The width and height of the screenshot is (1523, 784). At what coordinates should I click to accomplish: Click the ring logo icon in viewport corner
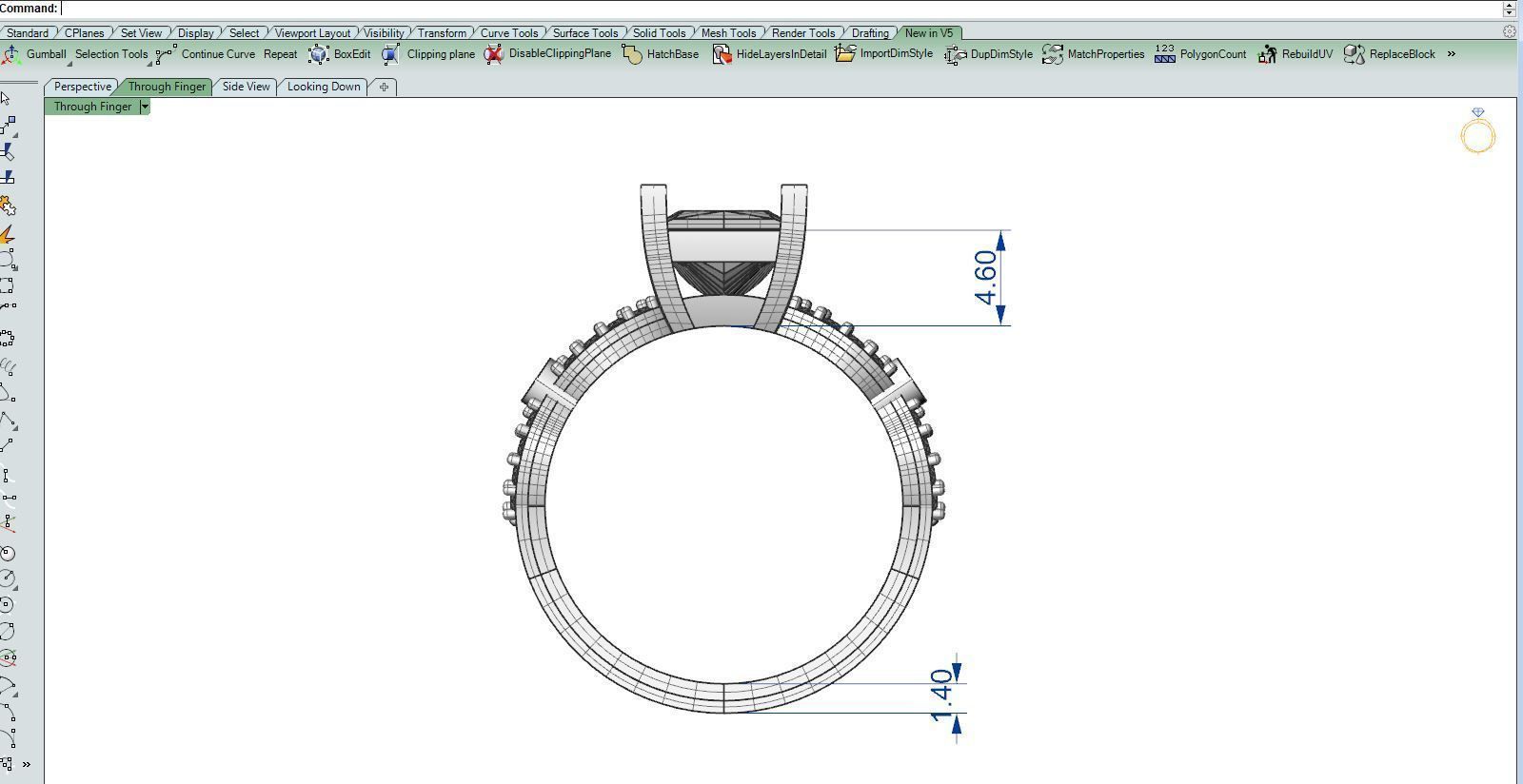pos(1478,131)
